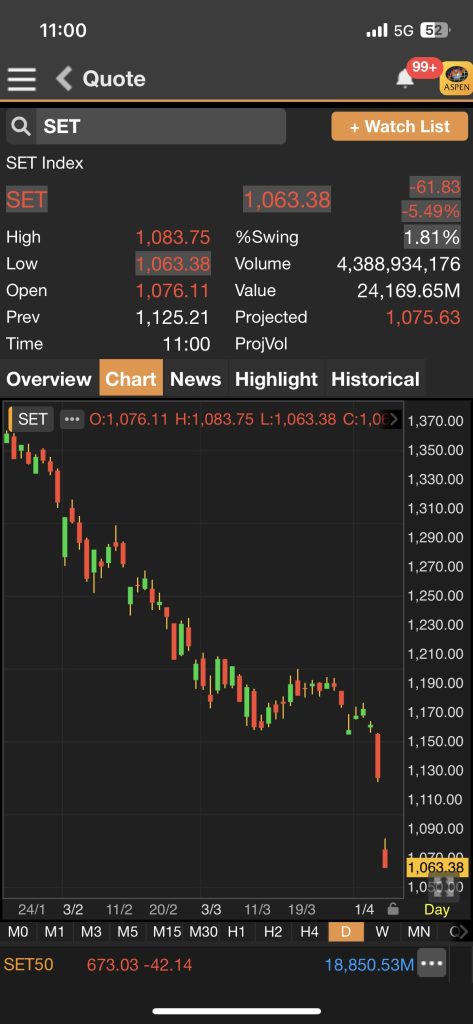This screenshot has width=473, height=1024.
Task: Switch to the Historical tab
Action: (x=376, y=379)
